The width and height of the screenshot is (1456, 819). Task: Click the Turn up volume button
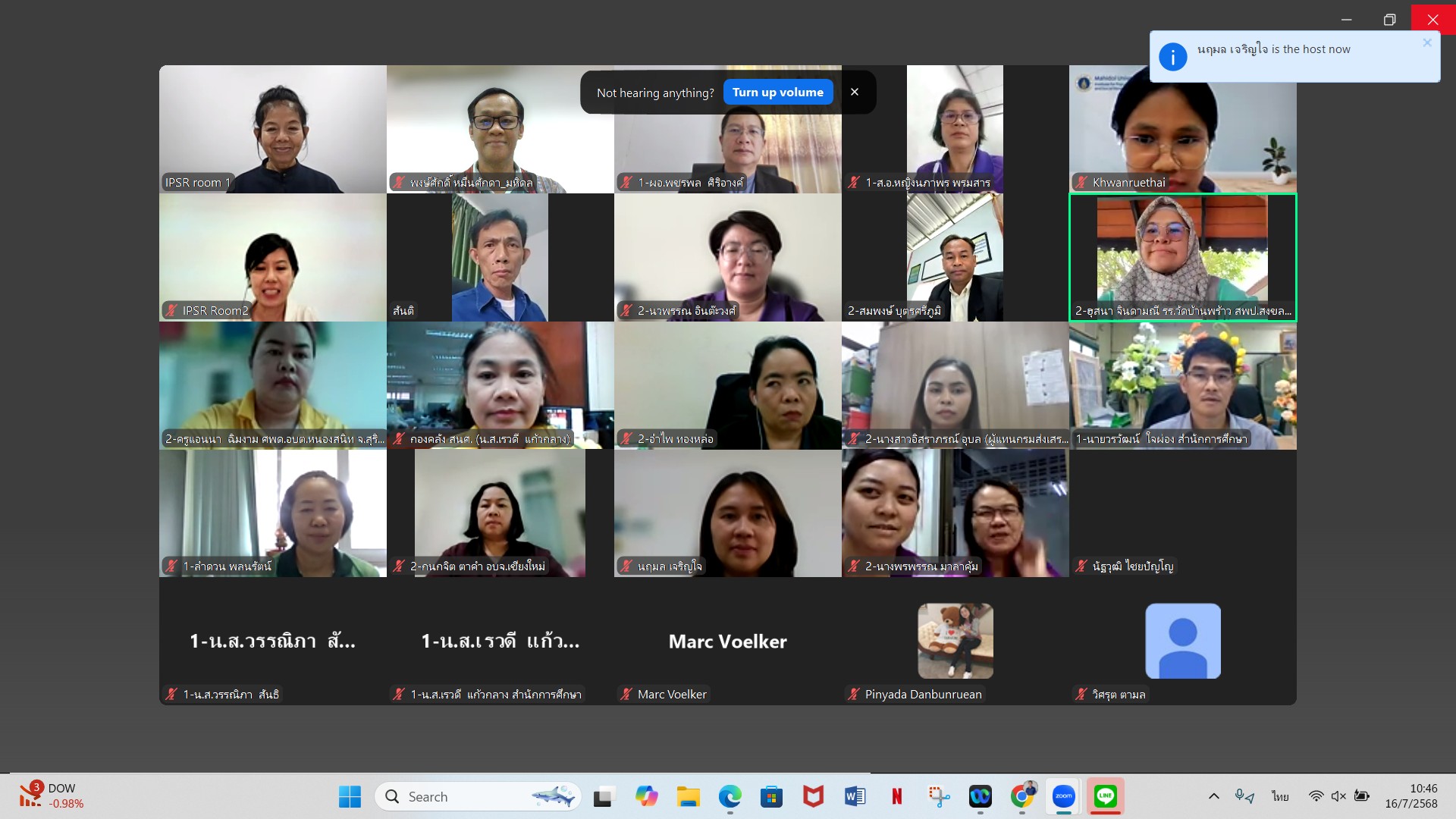tap(778, 93)
